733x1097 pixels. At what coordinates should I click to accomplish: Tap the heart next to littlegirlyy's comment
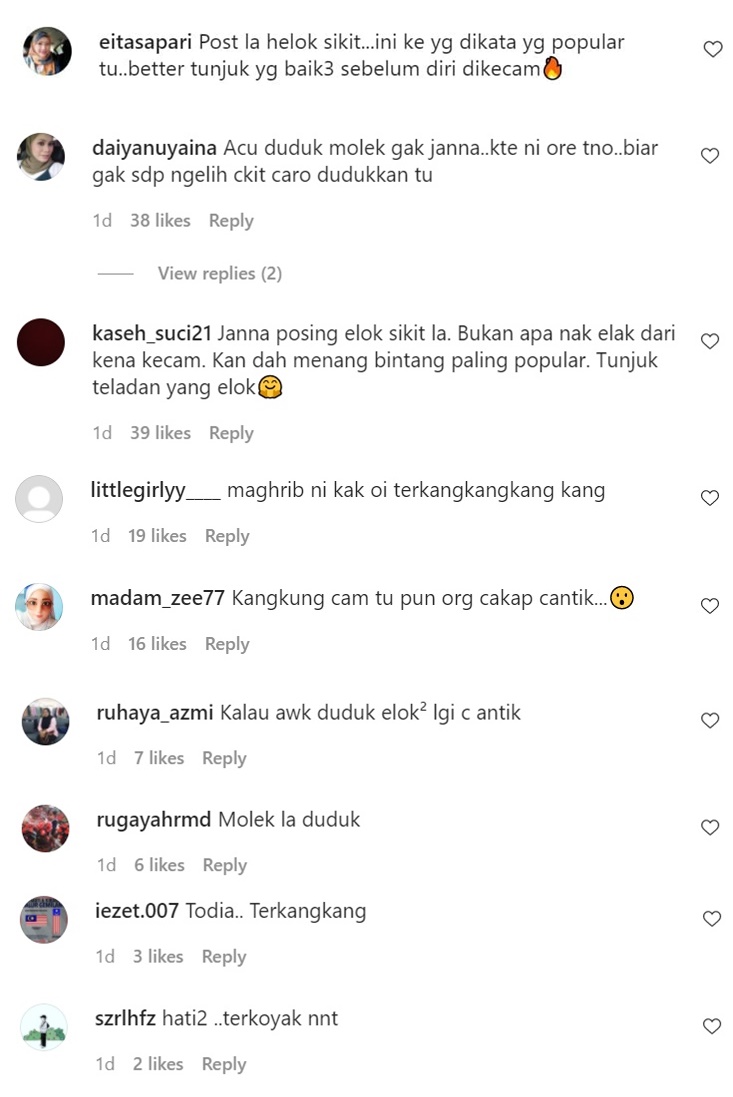tap(710, 497)
